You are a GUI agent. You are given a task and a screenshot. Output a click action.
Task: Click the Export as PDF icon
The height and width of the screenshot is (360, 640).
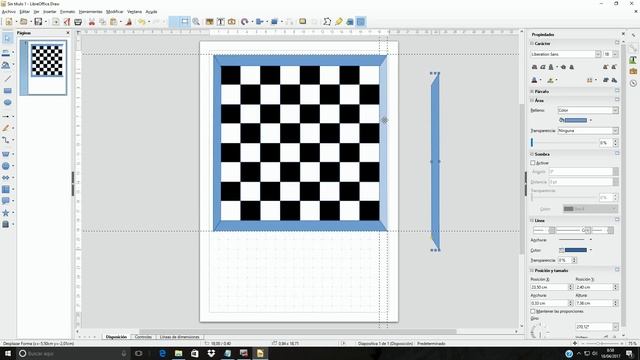click(67, 22)
